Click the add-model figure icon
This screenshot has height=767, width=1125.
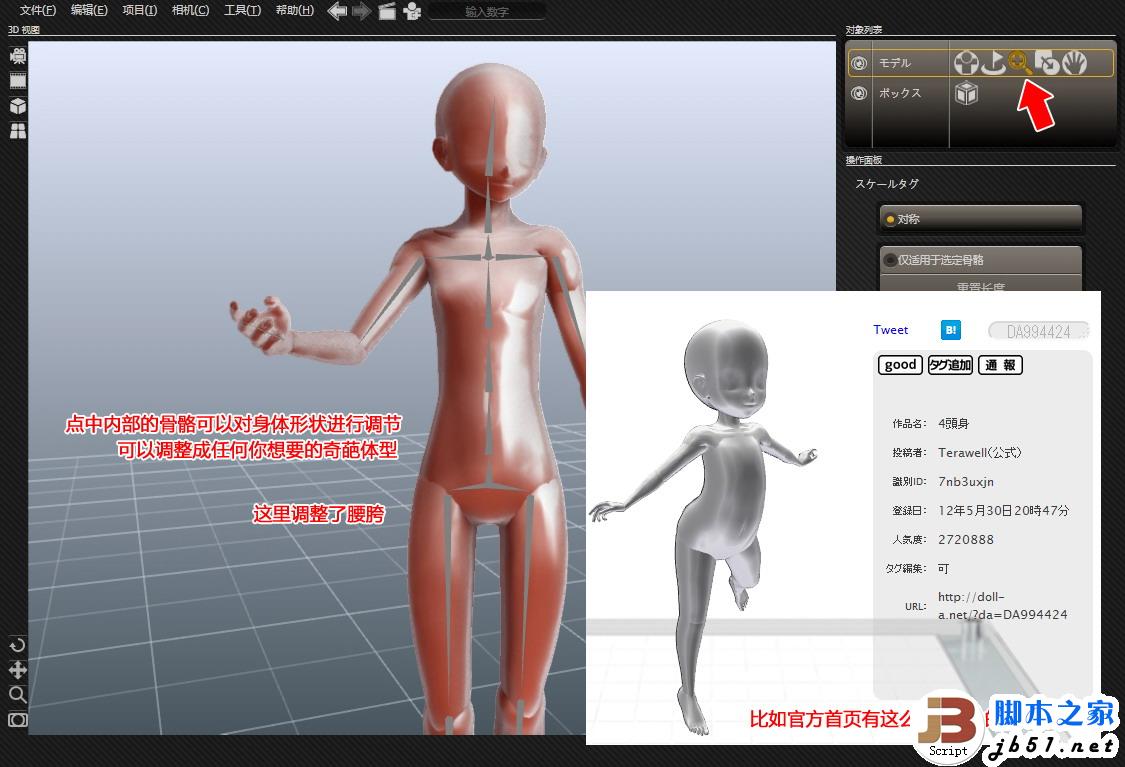[x=412, y=11]
